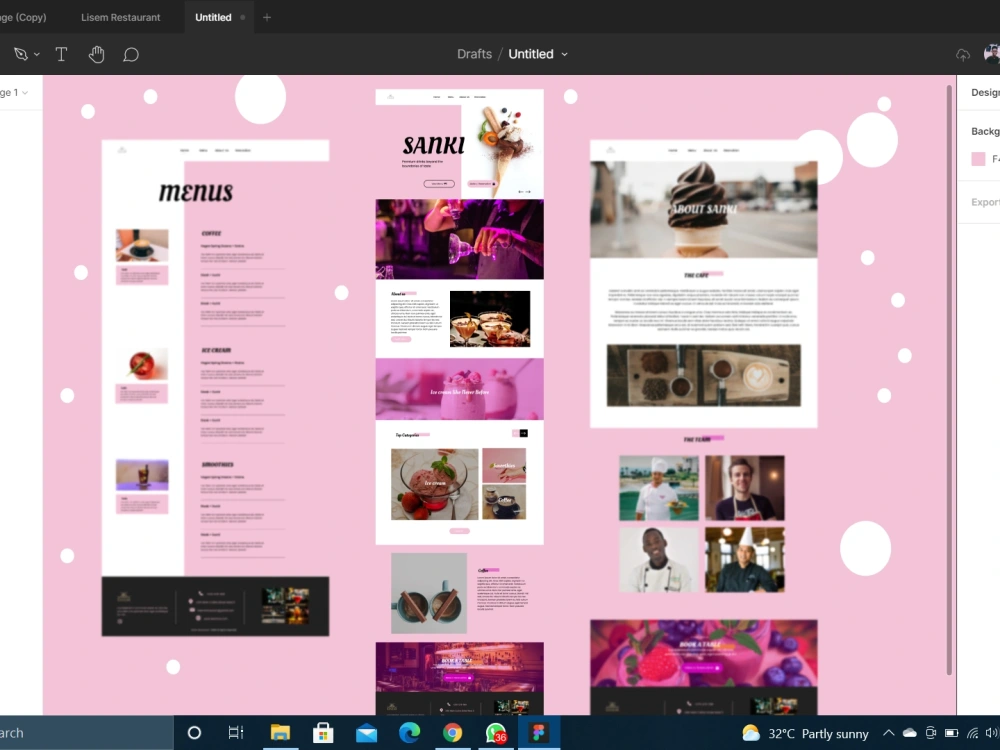This screenshot has height=750, width=1000.
Task: Select the SANKI title text
Action: 434,145
